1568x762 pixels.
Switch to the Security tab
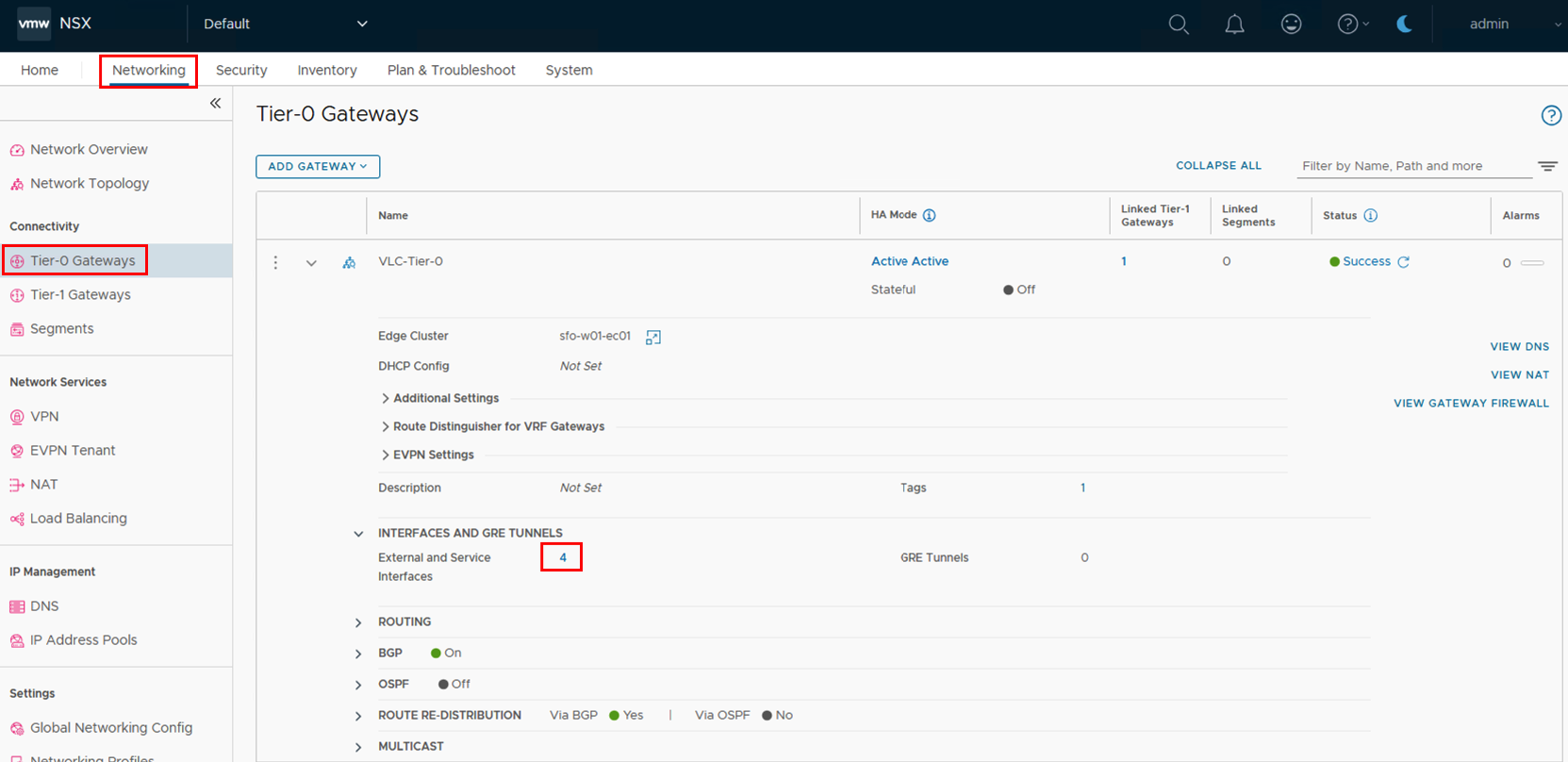coord(241,70)
